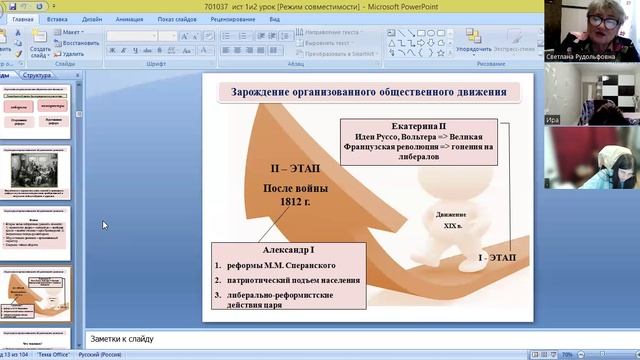The width and height of the screenshot is (640, 360).
Task: Save the presentation from quick access toolbar
Action: 12,7
